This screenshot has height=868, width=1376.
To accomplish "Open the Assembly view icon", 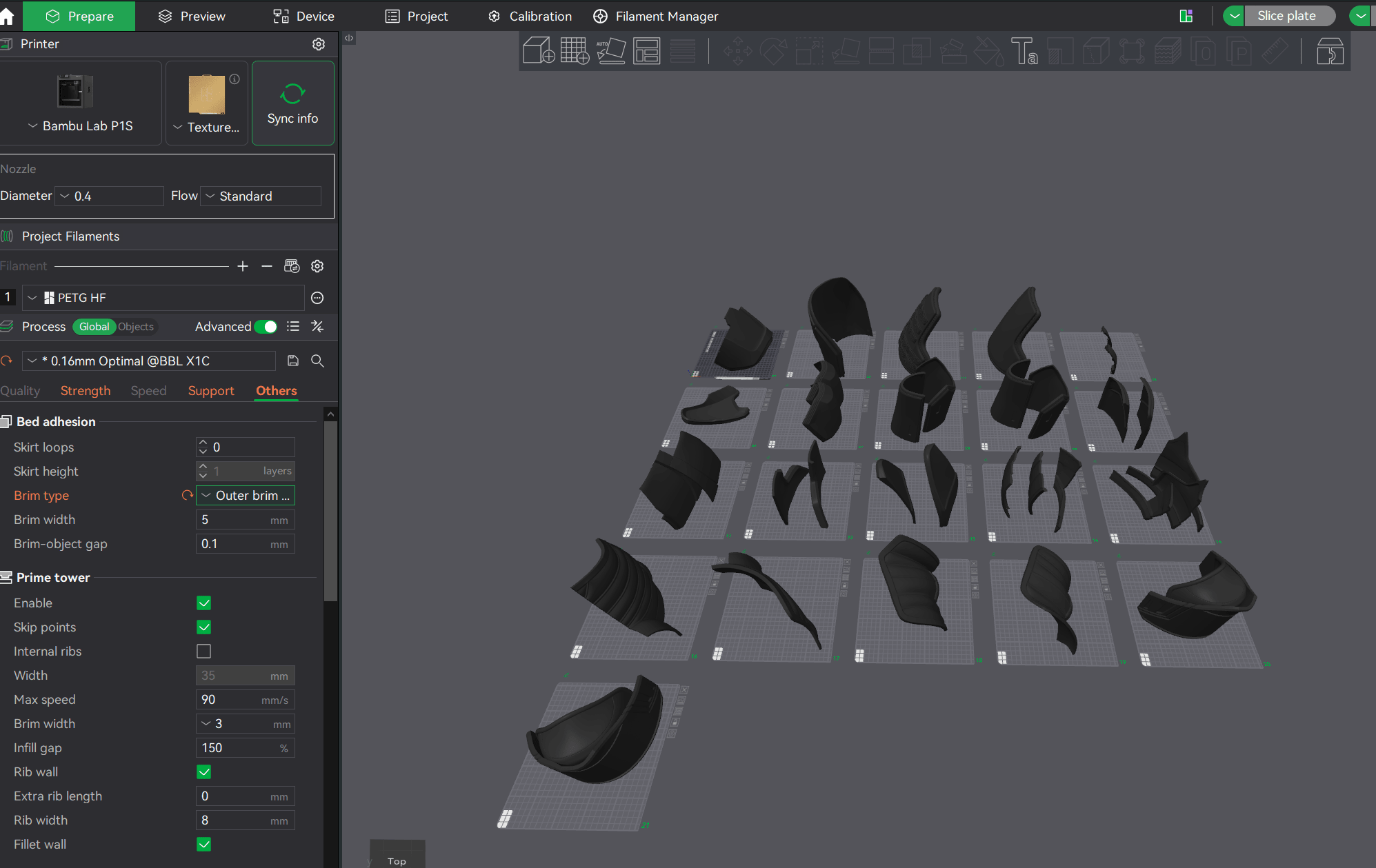I will (x=1330, y=51).
